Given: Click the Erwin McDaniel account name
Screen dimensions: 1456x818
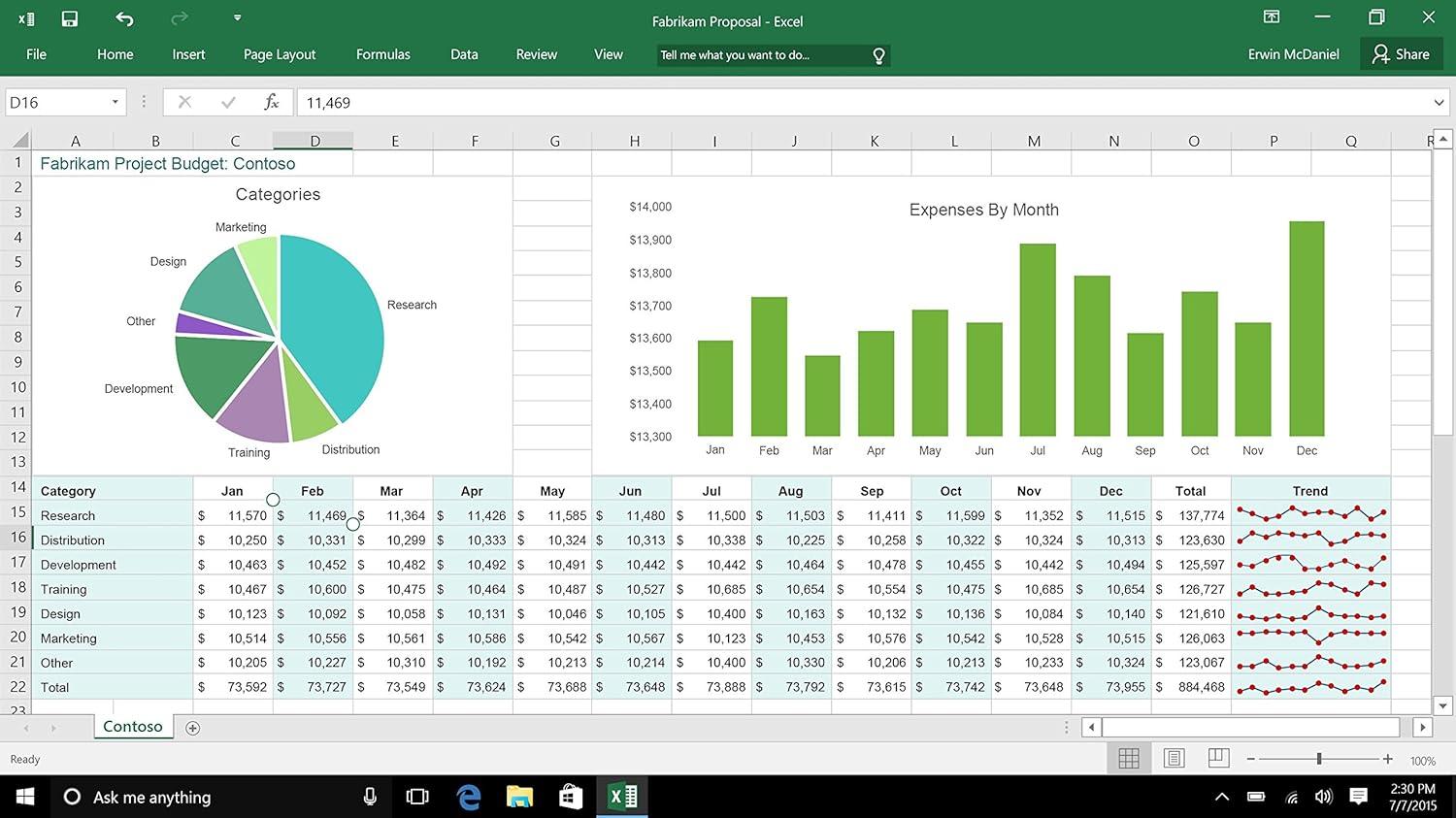Looking at the screenshot, I should pos(1293,54).
